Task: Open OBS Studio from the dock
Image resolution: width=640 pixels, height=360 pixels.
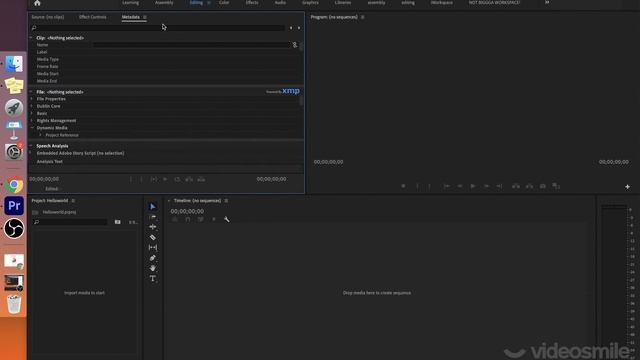Action: 14,228
